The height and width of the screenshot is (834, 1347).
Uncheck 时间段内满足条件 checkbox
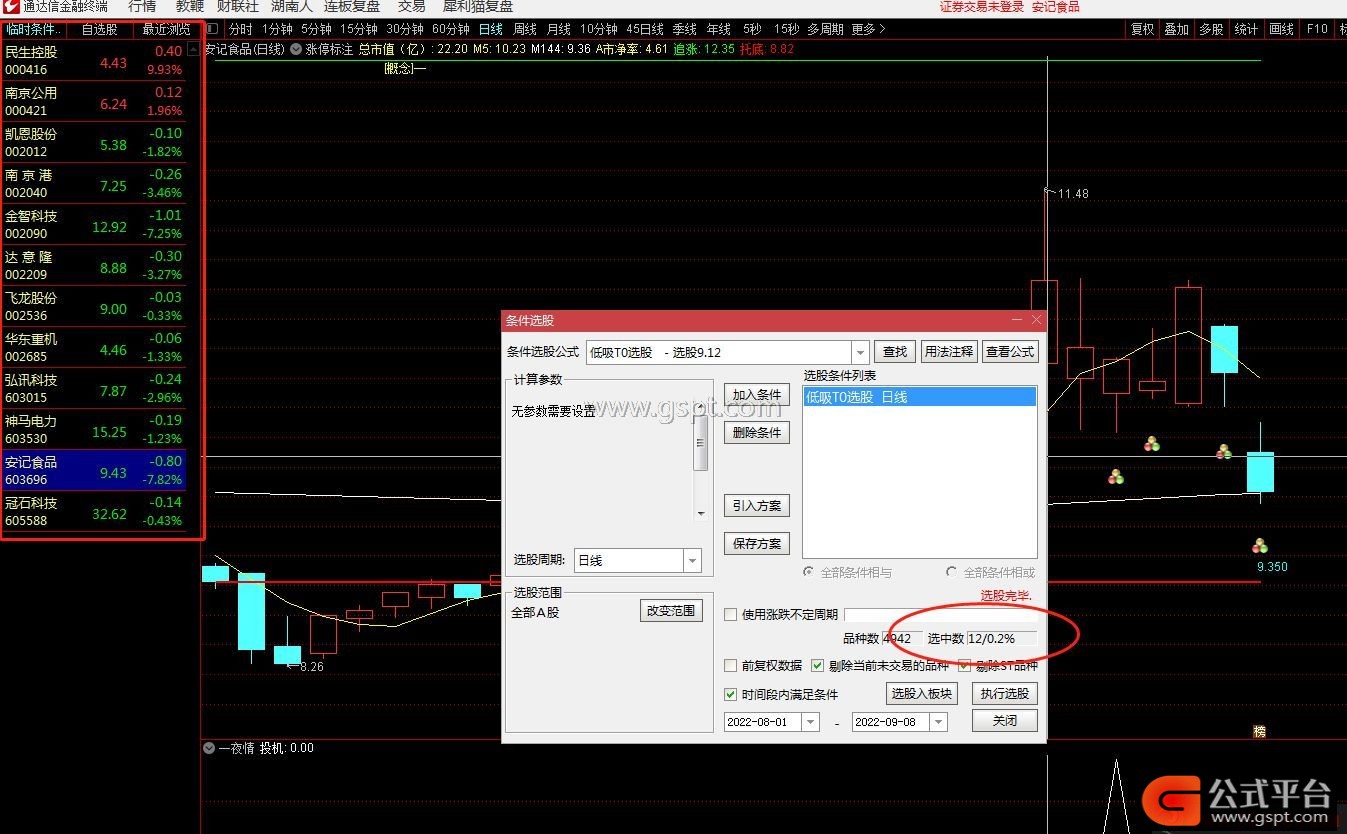pos(731,694)
